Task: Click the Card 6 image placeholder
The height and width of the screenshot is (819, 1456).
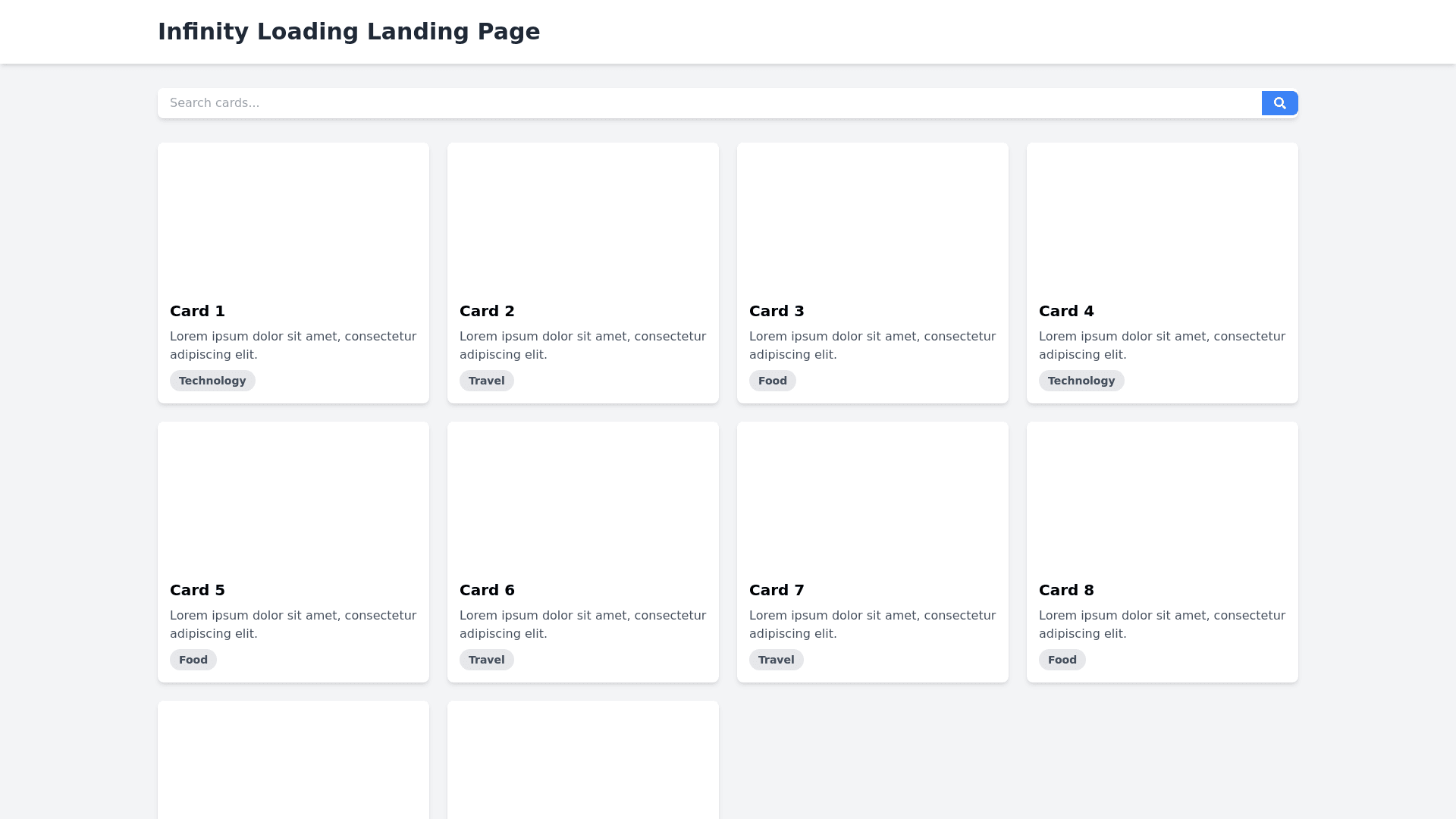Action: pos(583,494)
